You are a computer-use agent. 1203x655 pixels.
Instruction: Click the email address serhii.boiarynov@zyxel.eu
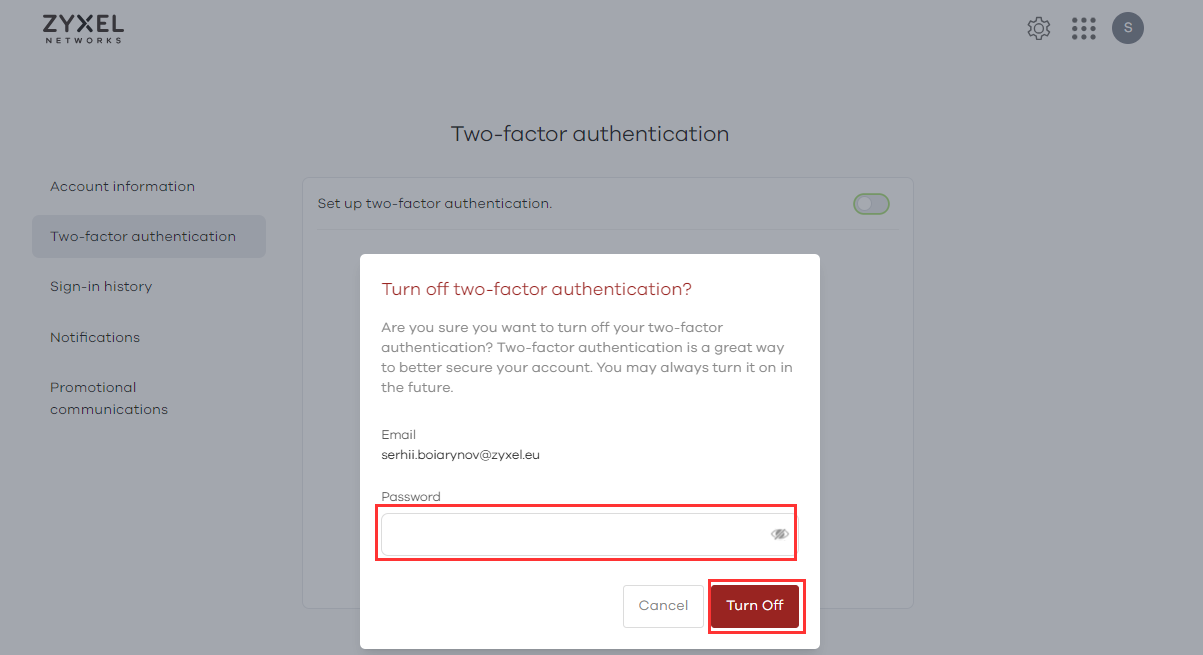click(x=461, y=455)
